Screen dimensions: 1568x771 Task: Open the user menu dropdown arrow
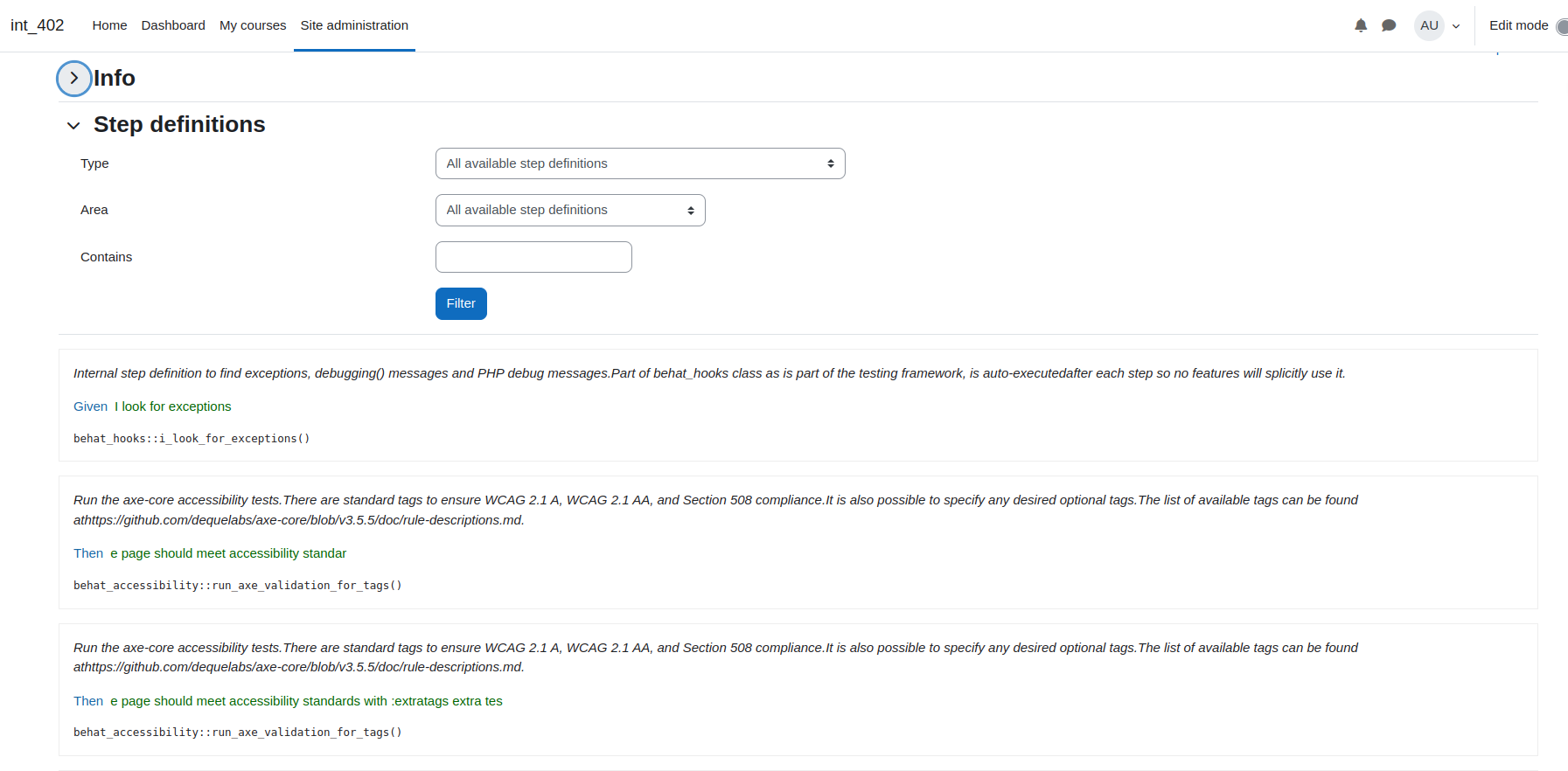point(1456,26)
